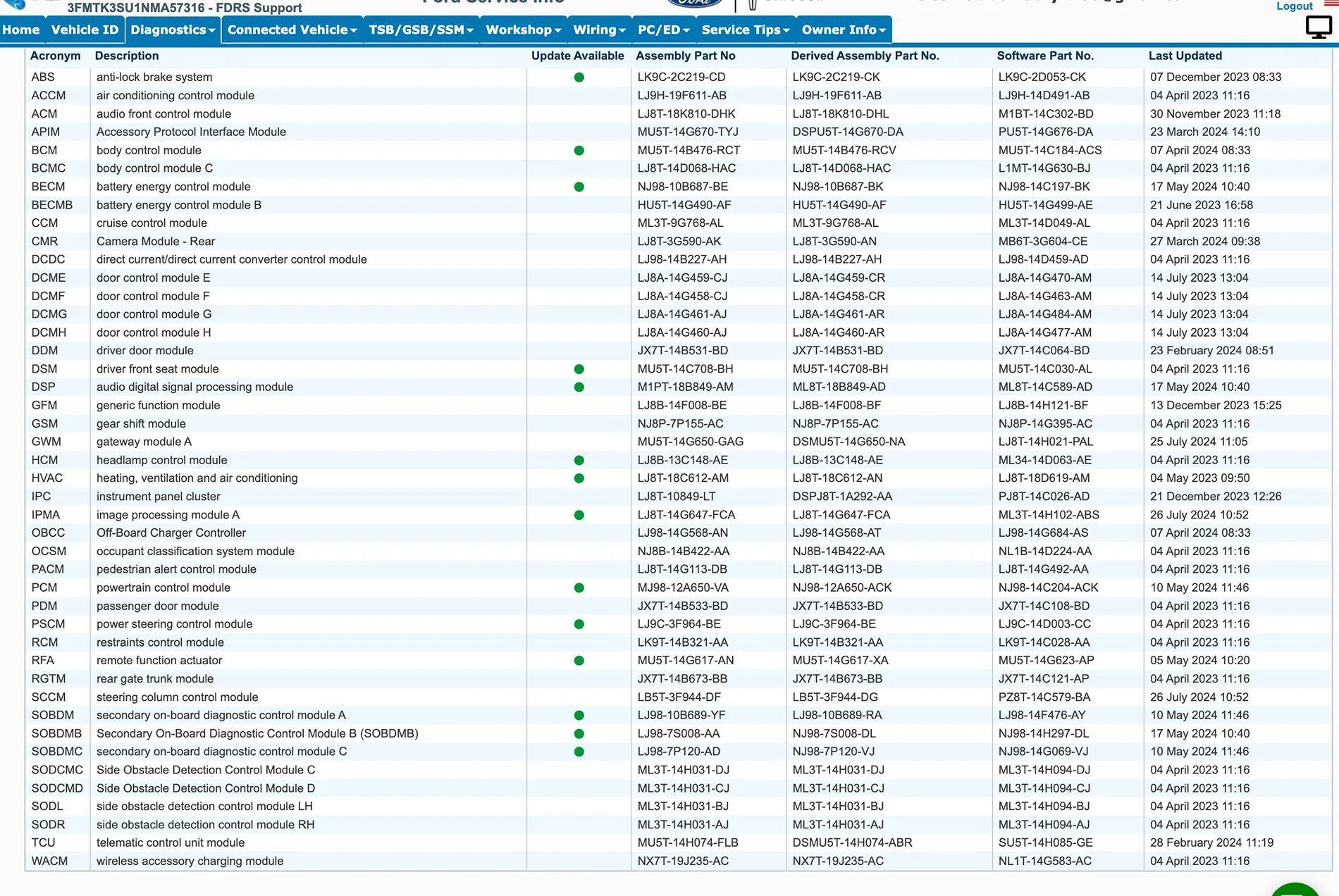
Task: Click the Description column header
Action: tap(127, 56)
